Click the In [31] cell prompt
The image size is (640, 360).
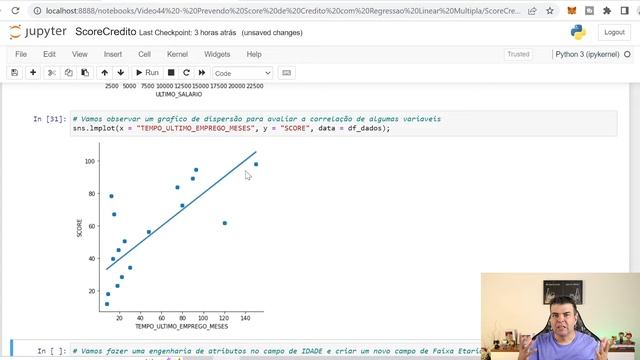pos(49,119)
